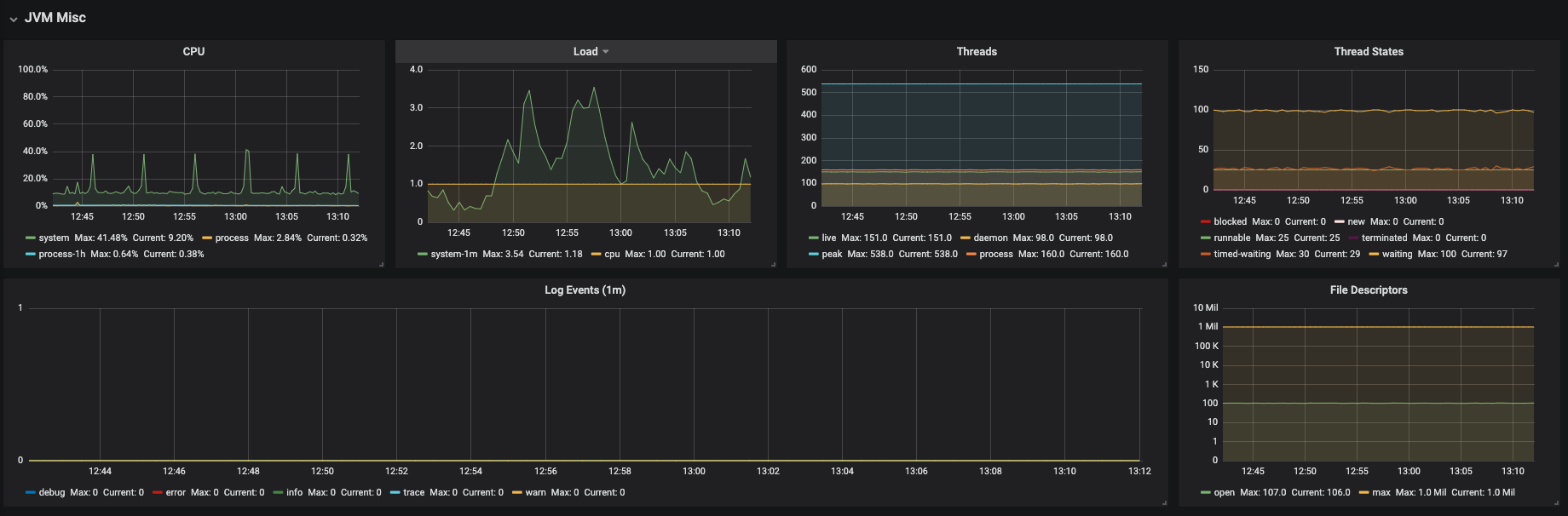Viewport: 1568px width, 516px height.
Task: Click the 150 label on Thread States y-axis
Action: click(1201, 70)
